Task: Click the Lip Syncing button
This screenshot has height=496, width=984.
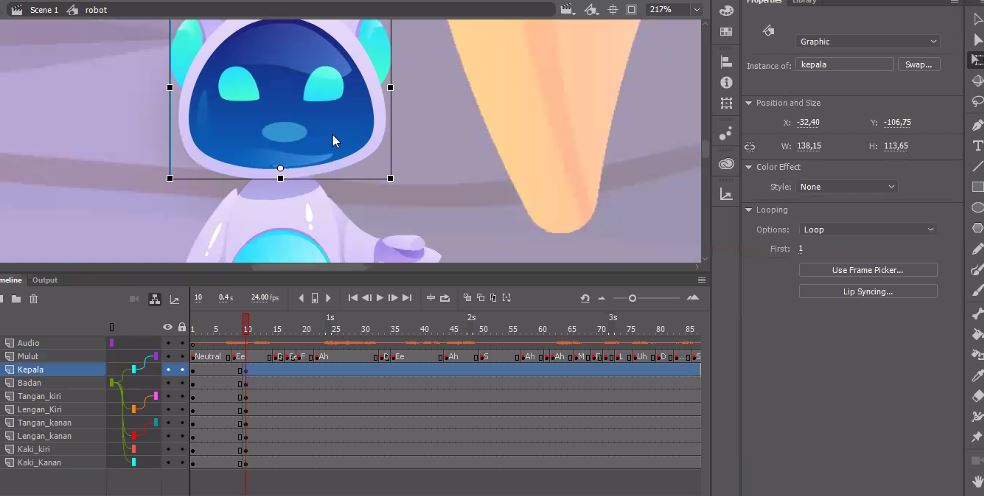Action: pyautogui.click(x=867, y=292)
